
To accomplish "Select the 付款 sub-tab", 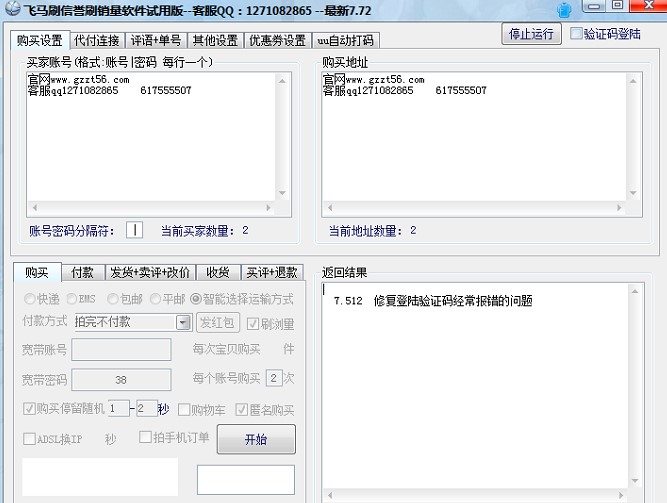I will [83, 273].
